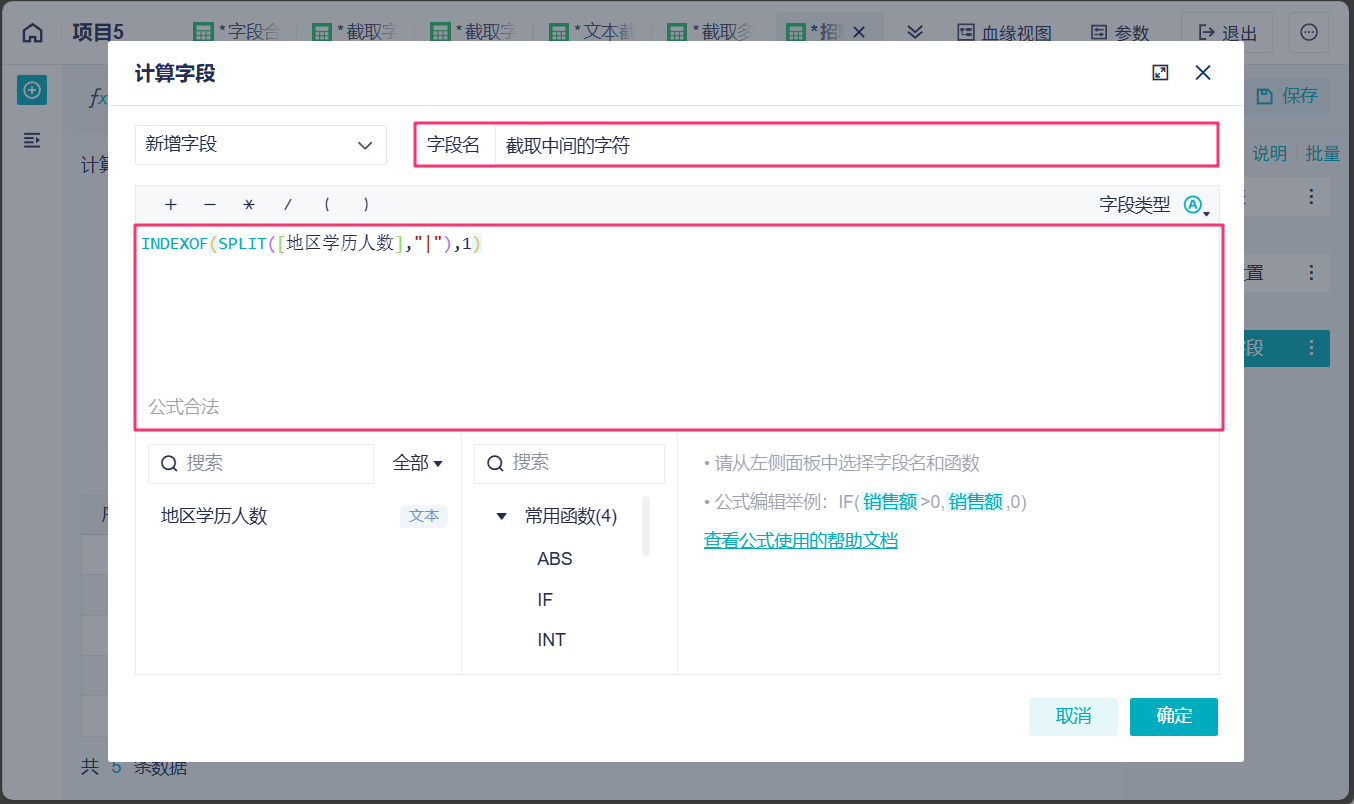Select the INT function

point(551,640)
